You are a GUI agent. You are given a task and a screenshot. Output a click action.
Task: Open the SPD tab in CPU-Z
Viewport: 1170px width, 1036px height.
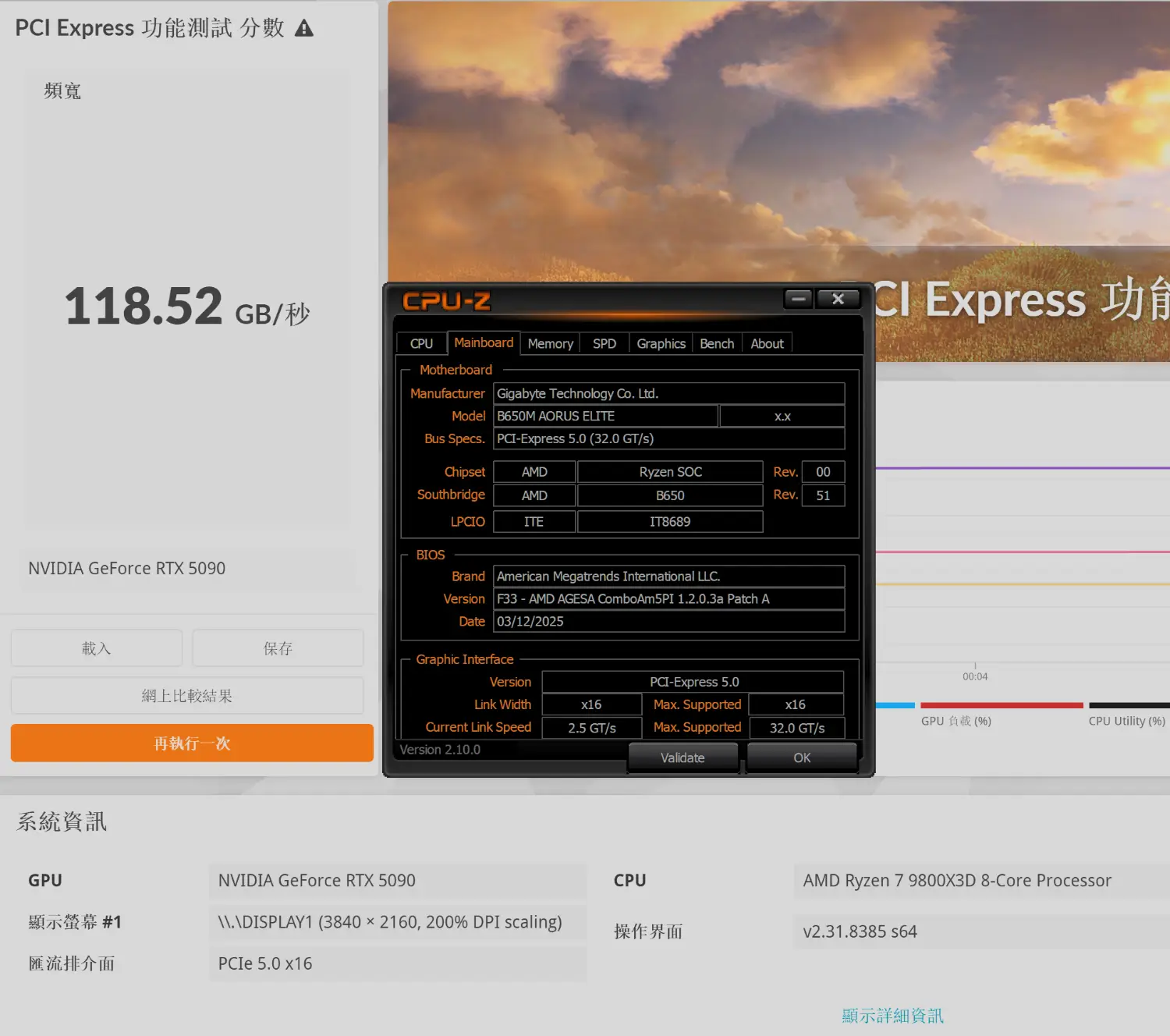[604, 343]
